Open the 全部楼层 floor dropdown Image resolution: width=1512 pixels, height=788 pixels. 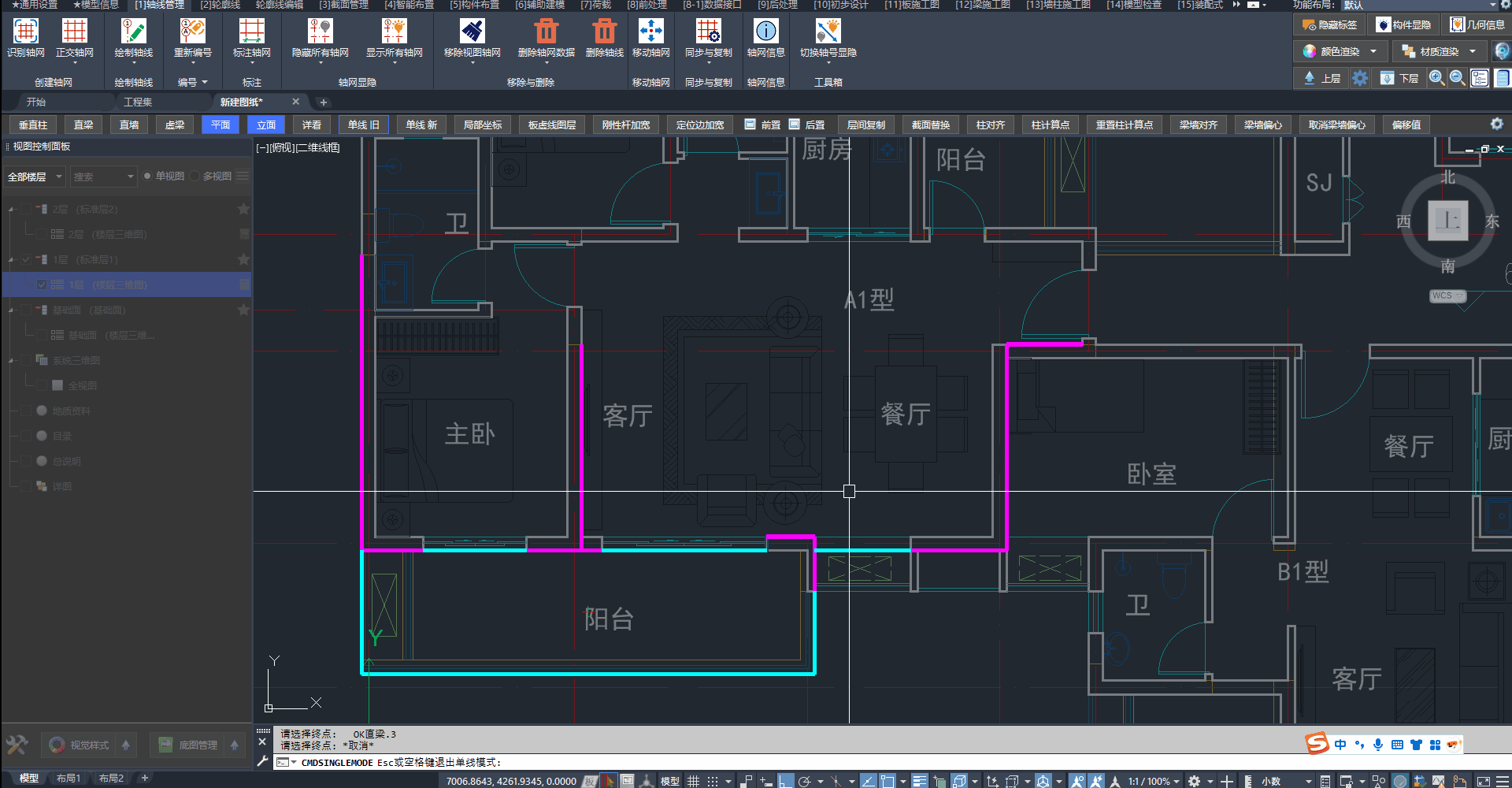tap(35, 177)
